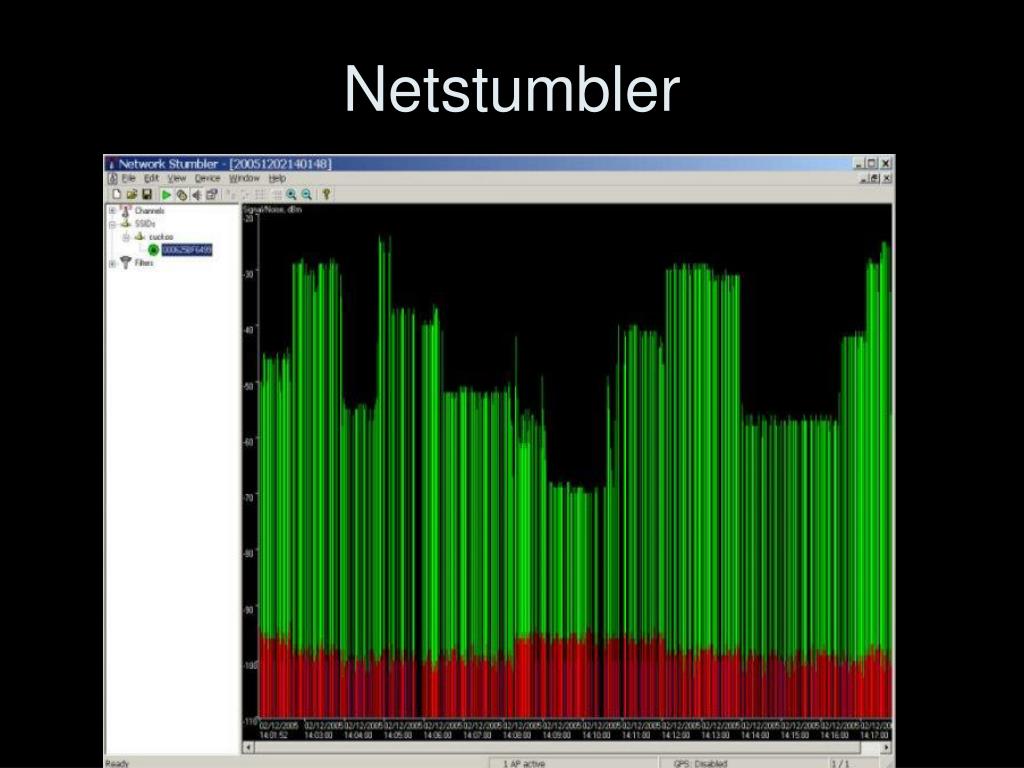Toggle scanning with the green arrow icon
The height and width of the screenshot is (768, 1024).
click(x=167, y=195)
